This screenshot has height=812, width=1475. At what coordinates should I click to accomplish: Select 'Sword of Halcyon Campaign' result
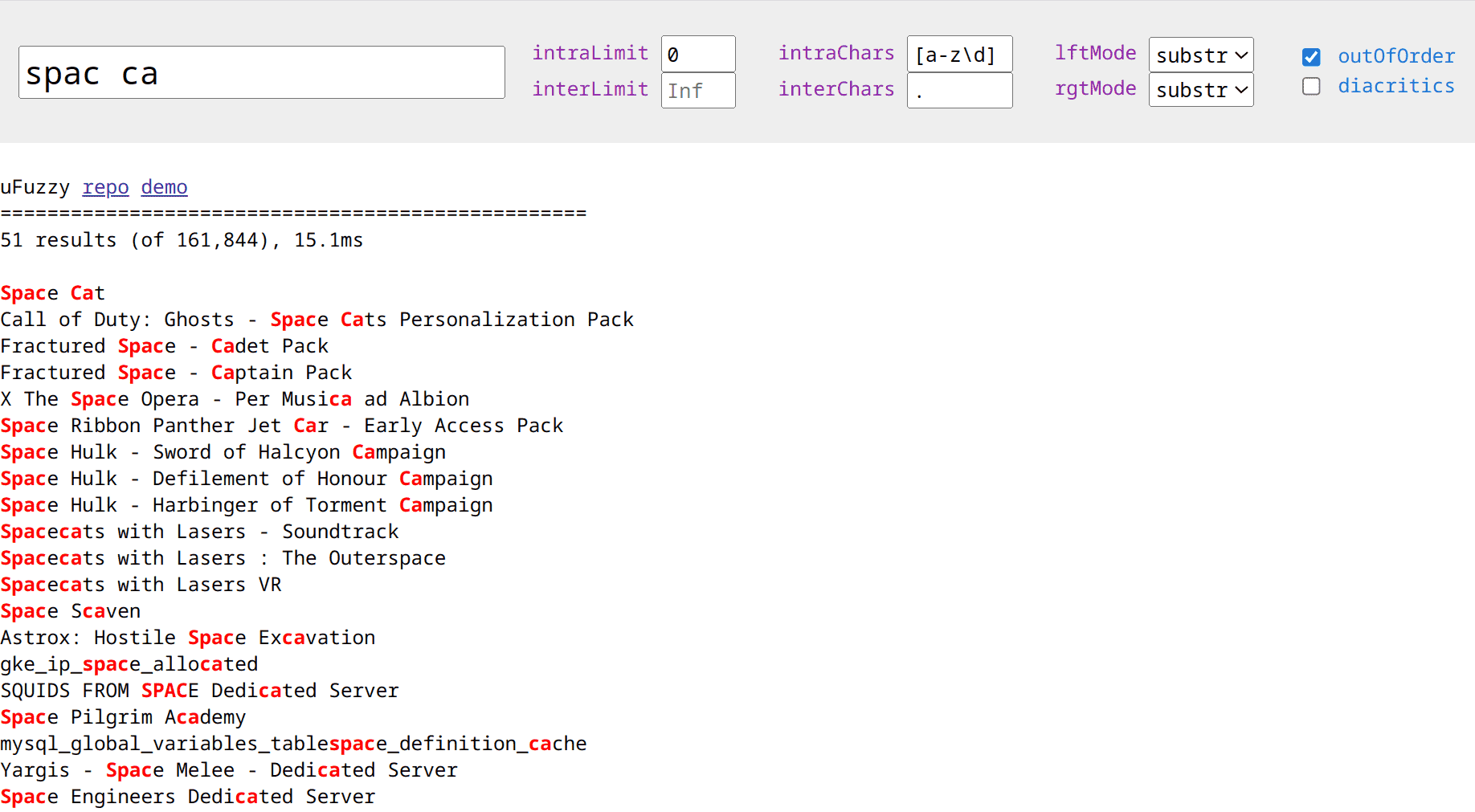223,452
